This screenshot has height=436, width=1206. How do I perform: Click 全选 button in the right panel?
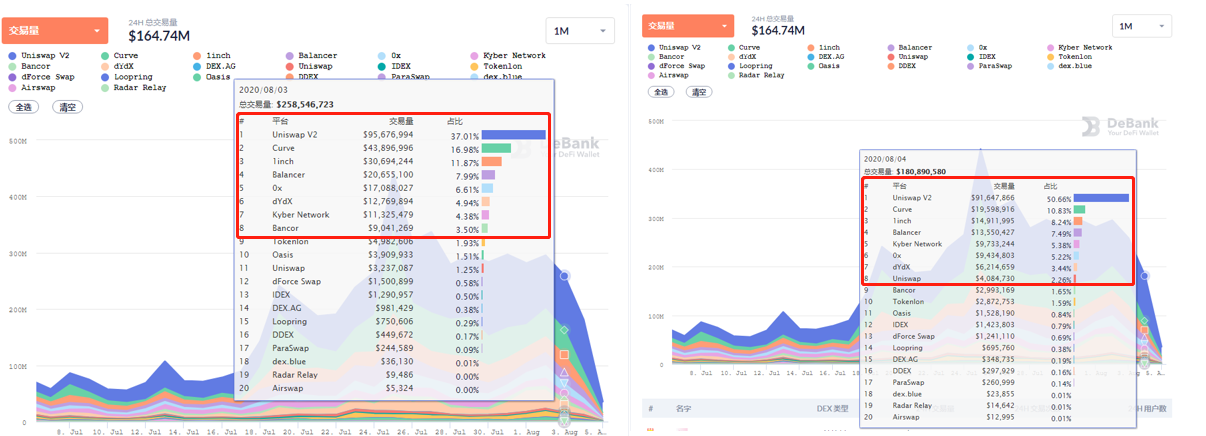[662, 91]
